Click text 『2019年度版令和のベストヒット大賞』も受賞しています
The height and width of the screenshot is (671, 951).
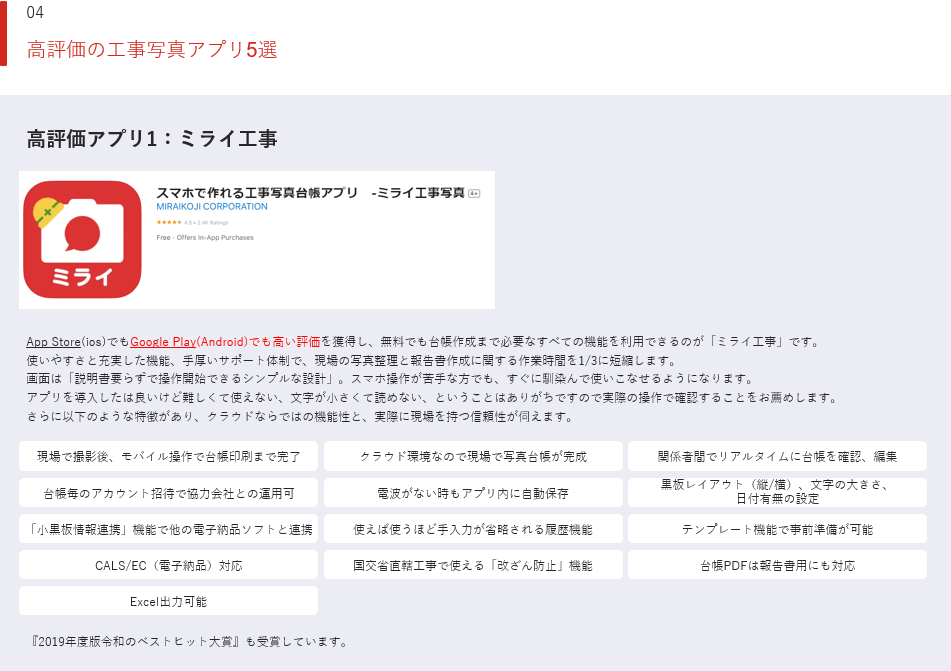(189, 642)
